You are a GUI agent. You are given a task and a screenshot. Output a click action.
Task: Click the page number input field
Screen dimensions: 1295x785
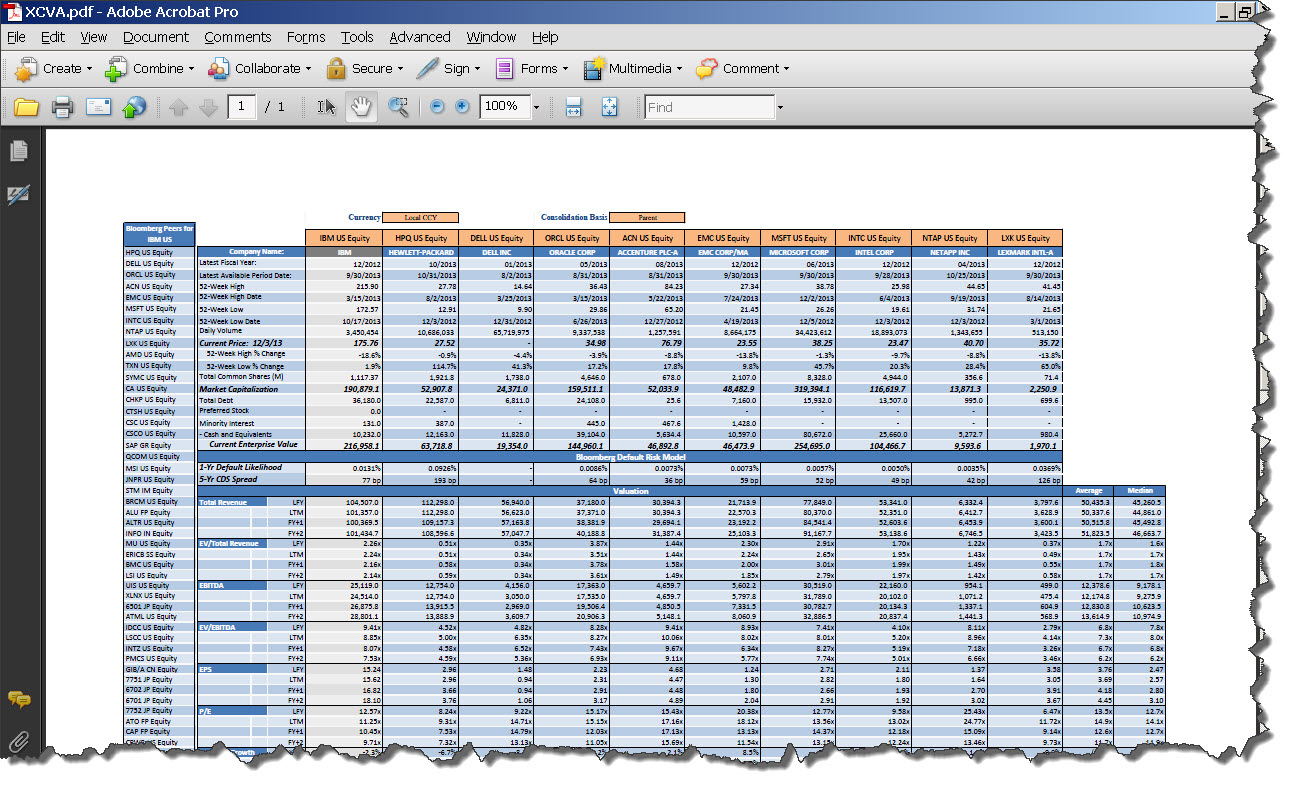241,107
